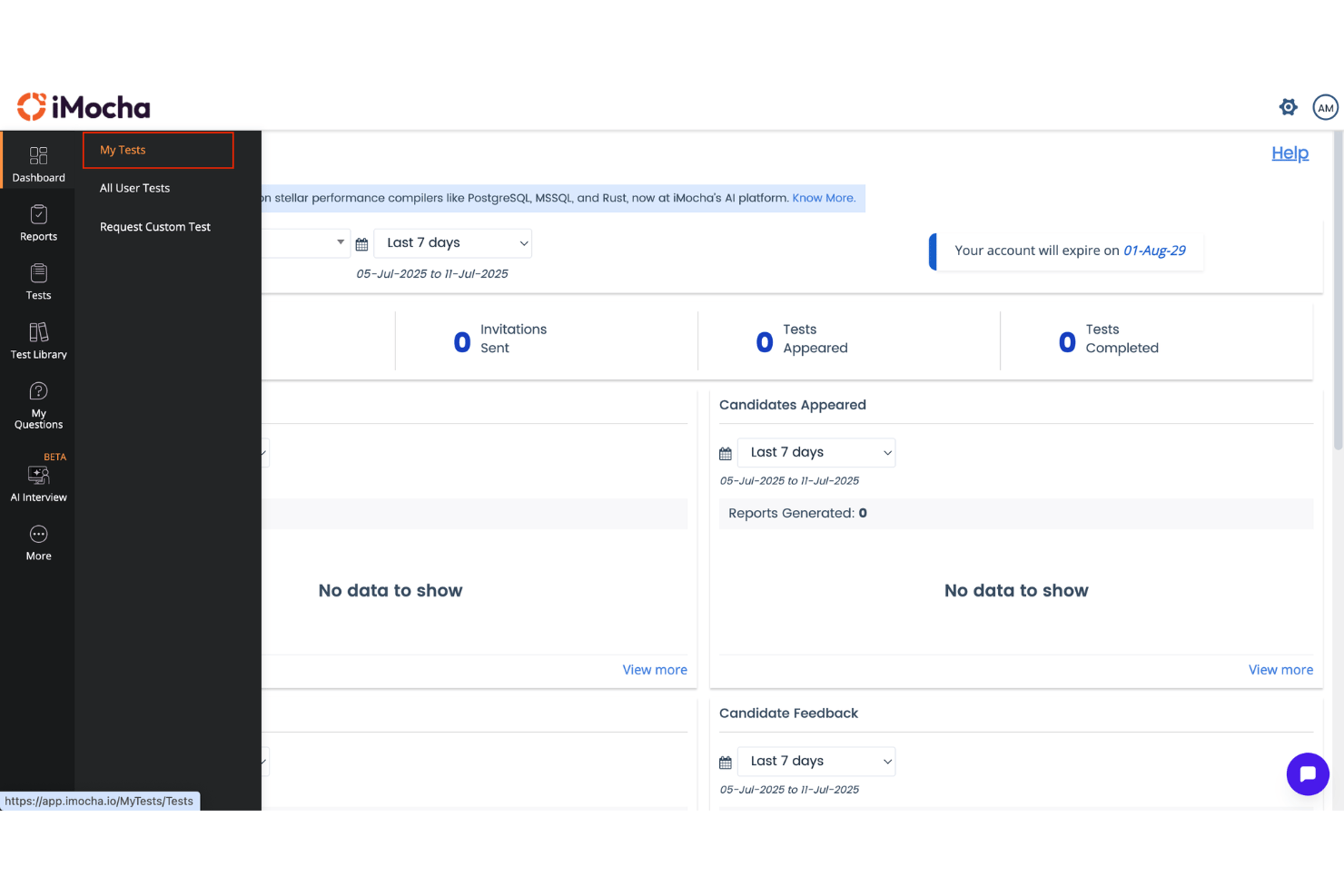1344x896 pixels.
Task: Click the Invitations Sent count
Action: click(x=462, y=342)
